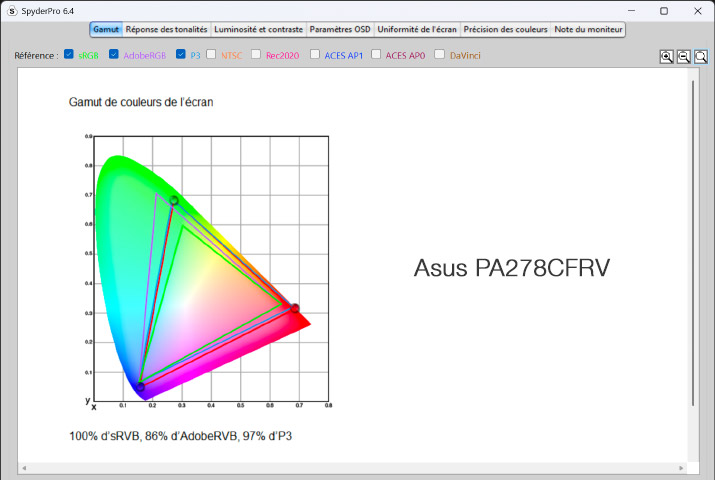Uncheck the sRGB reference checkbox
This screenshot has width=715, height=480.
click(x=69, y=54)
